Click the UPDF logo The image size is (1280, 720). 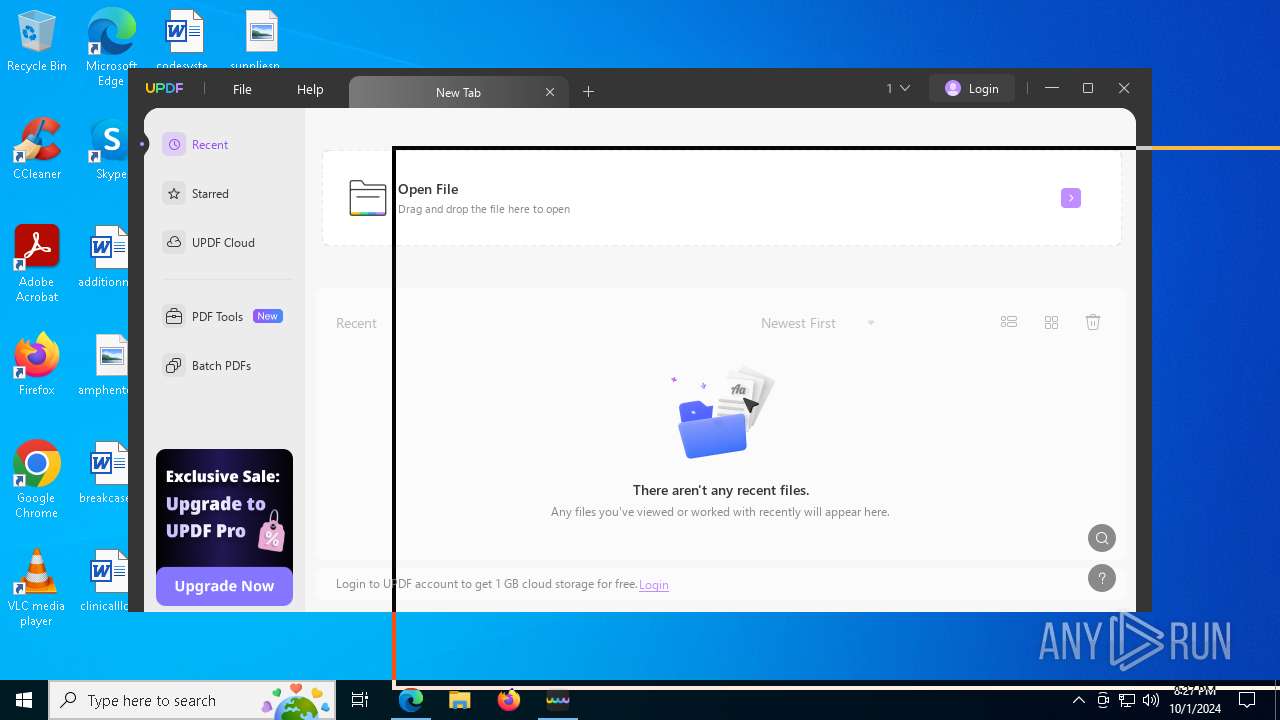[164, 89]
